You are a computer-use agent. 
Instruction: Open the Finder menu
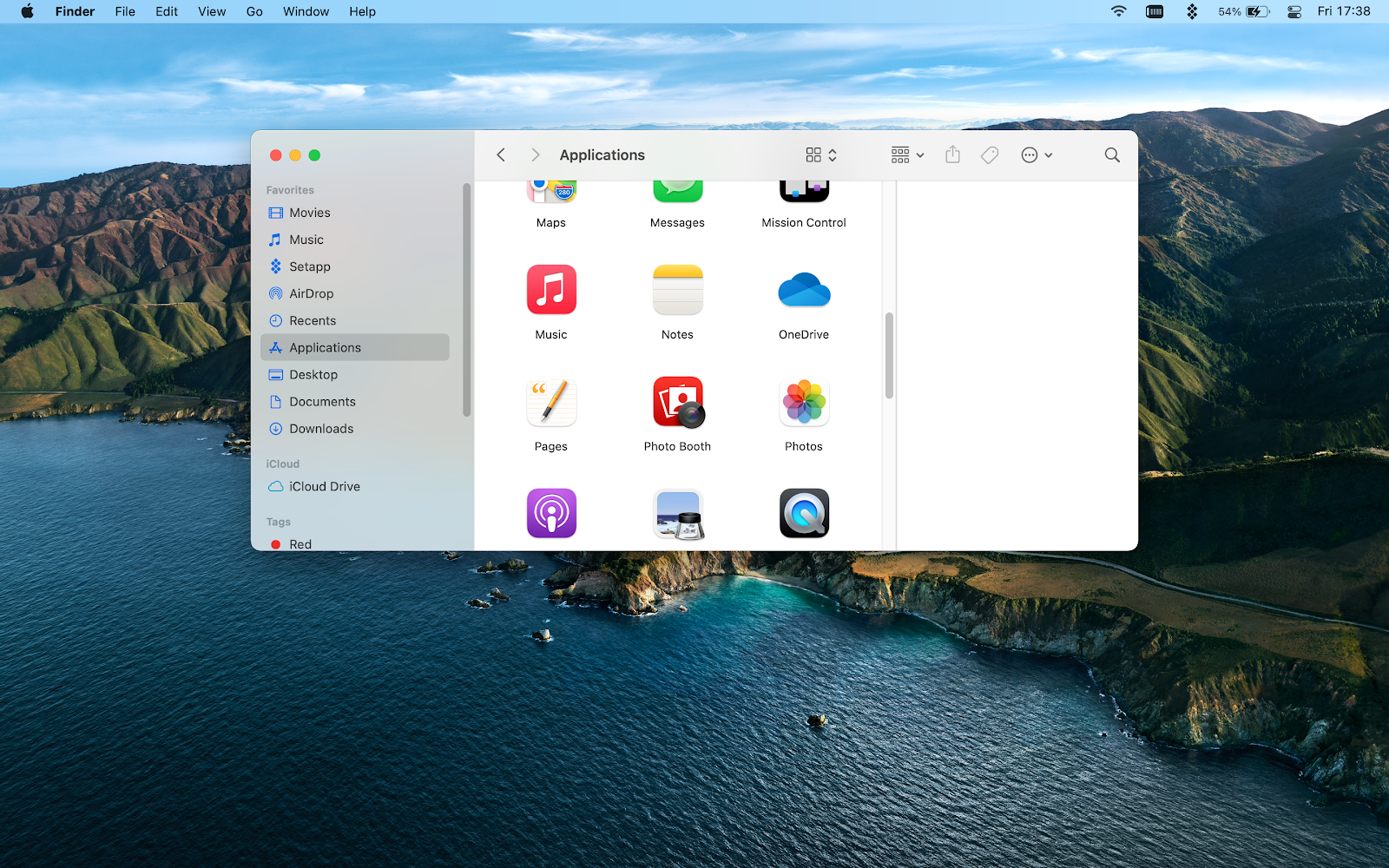click(x=75, y=11)
